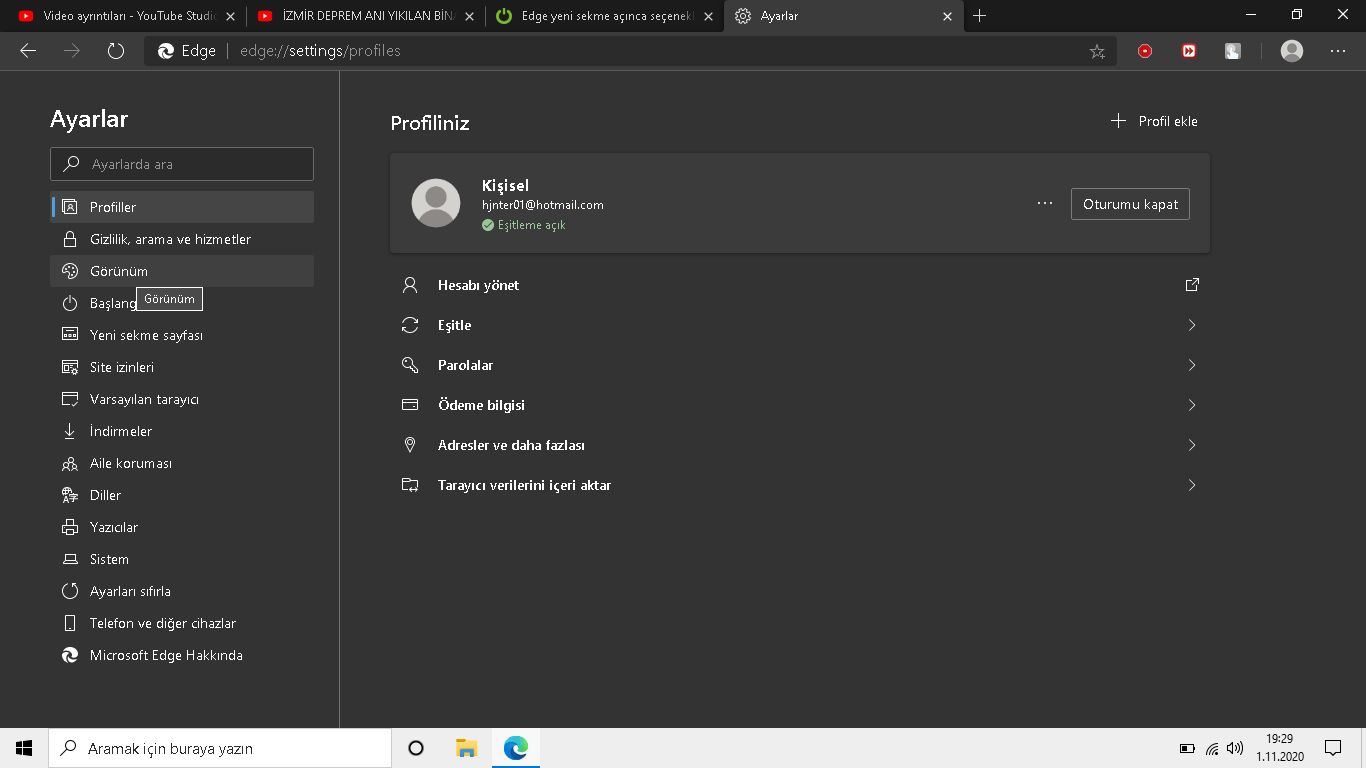
Task: Click the address bar showing edge://settings/profiles
Action: (x=630, y=51)
